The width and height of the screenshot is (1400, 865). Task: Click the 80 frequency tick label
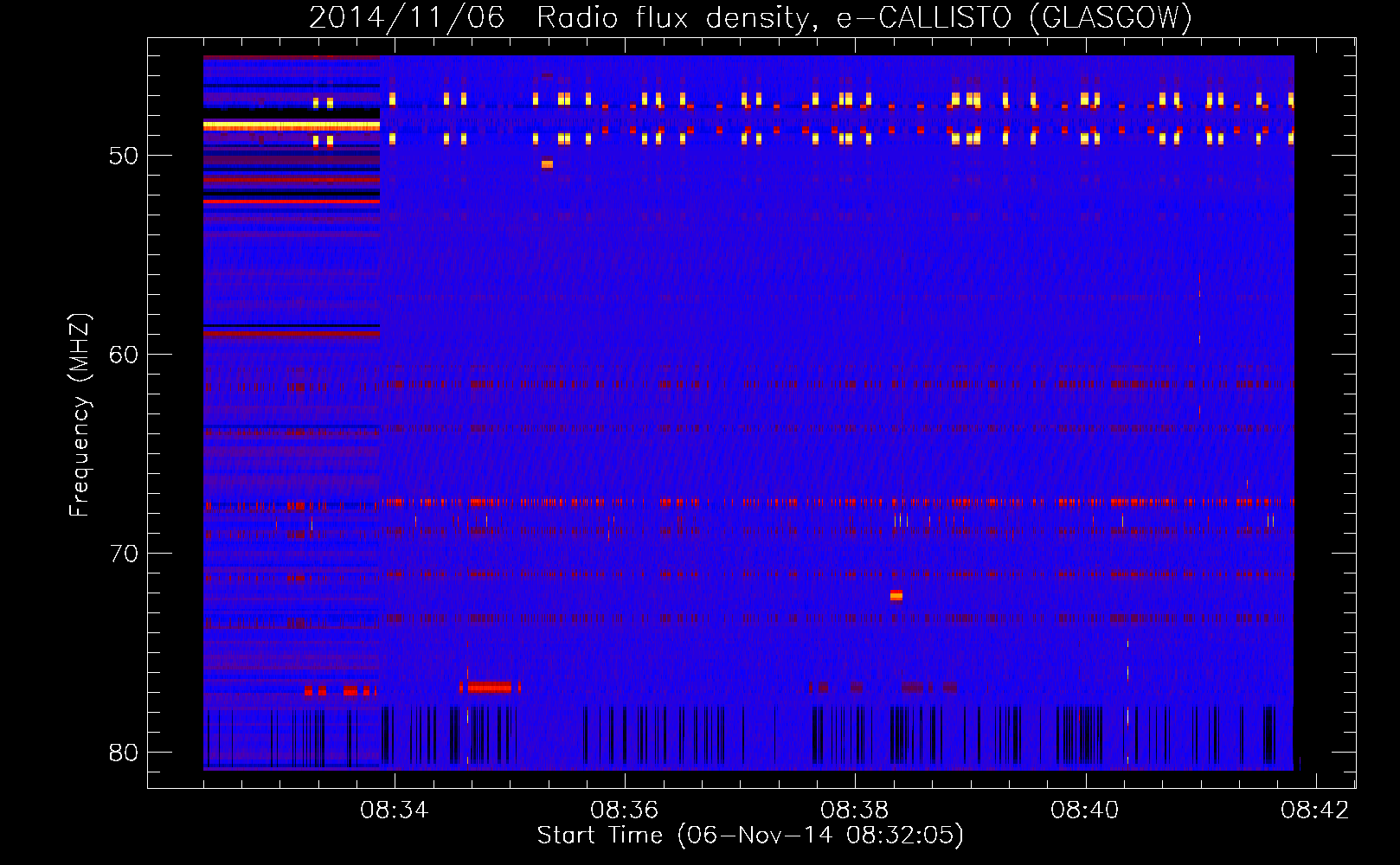click(124, 753)
